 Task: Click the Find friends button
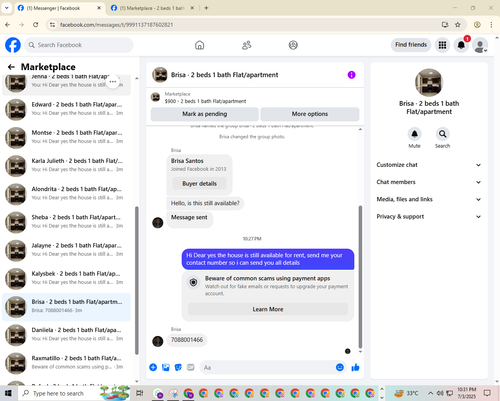point(411,45)
